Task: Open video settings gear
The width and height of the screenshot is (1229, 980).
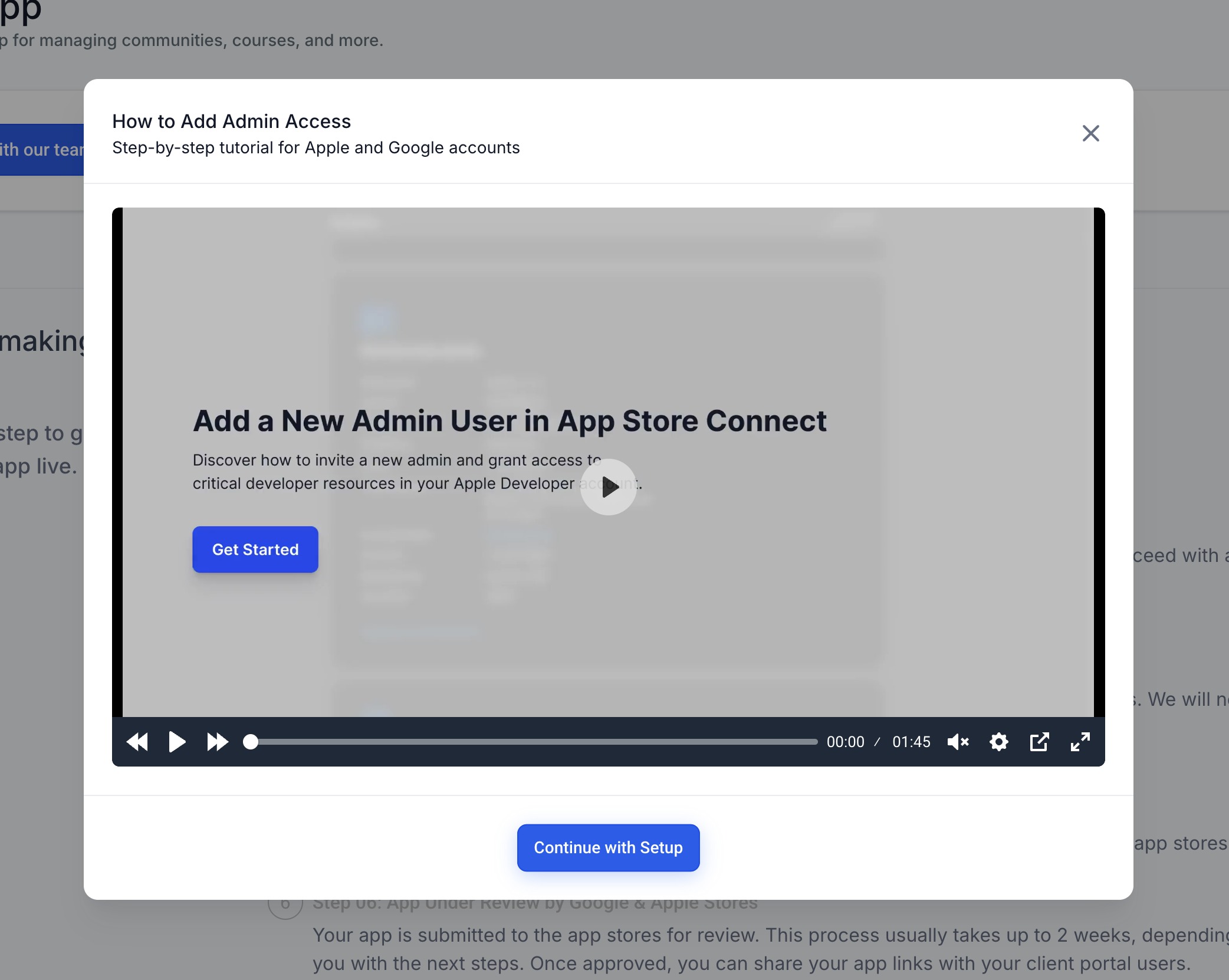Action: pos(998,742)
